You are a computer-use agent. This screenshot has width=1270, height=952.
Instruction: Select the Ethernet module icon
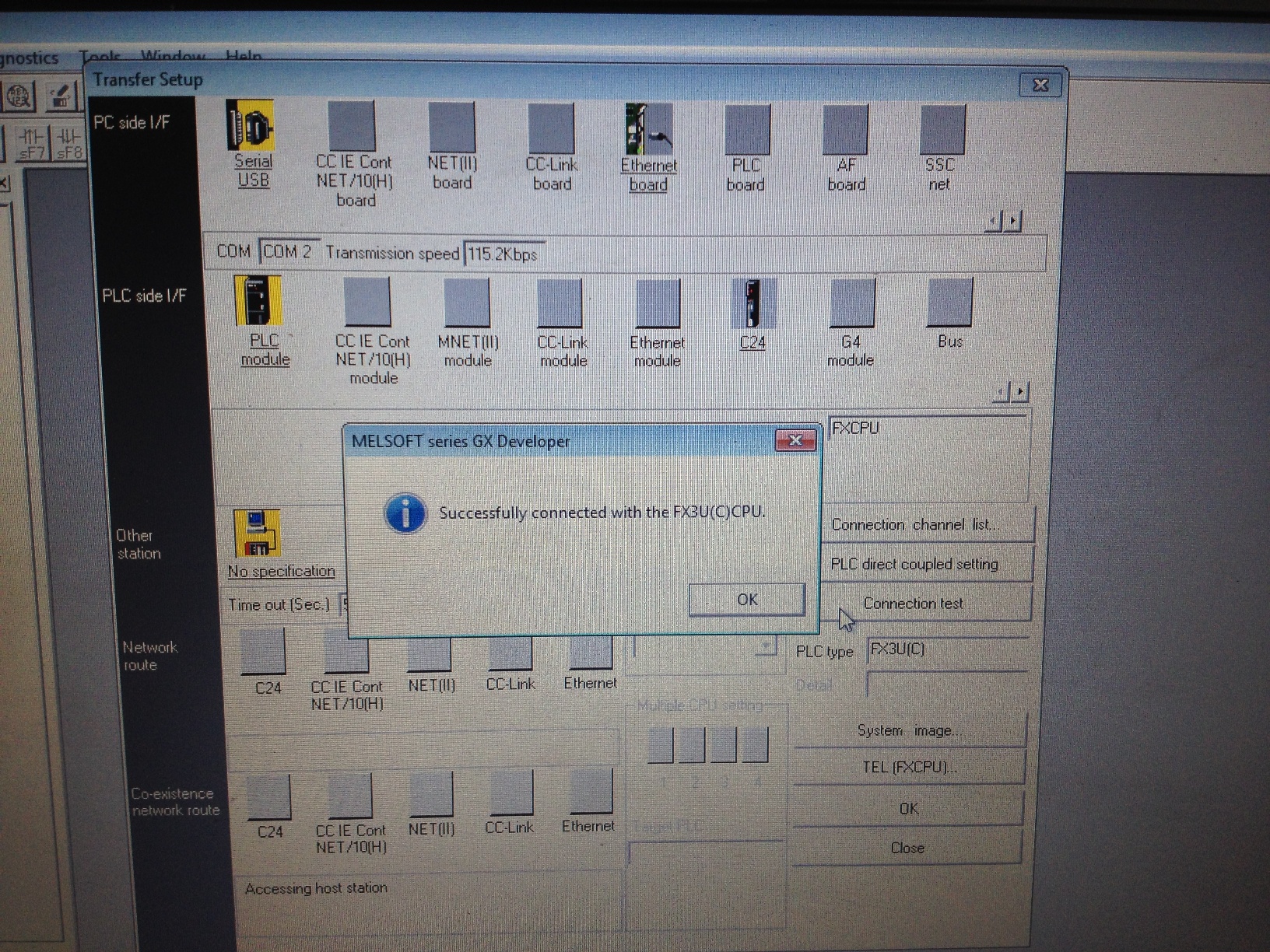point(658,304)
